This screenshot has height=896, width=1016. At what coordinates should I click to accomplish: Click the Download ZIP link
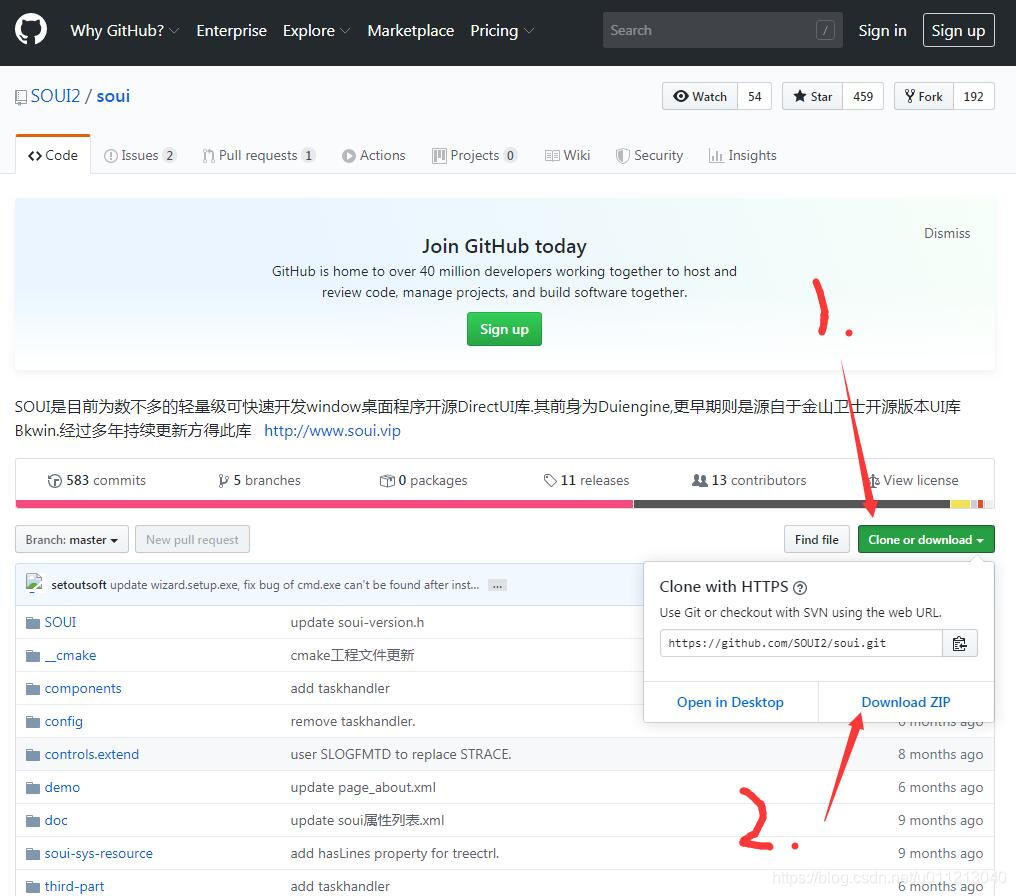tap(905, 701)
